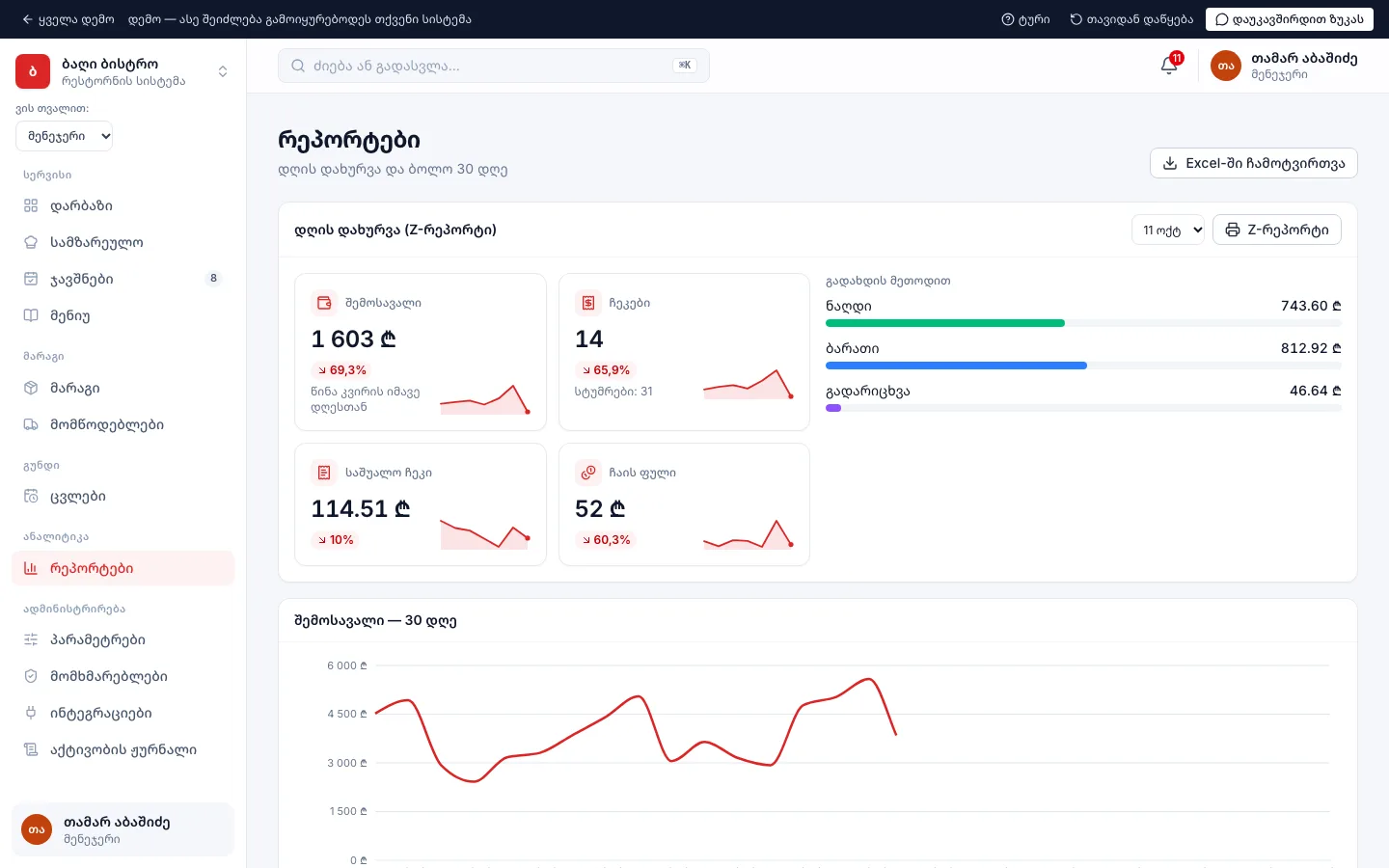Expand the restaurant switcher chevrons

point(223,71)
